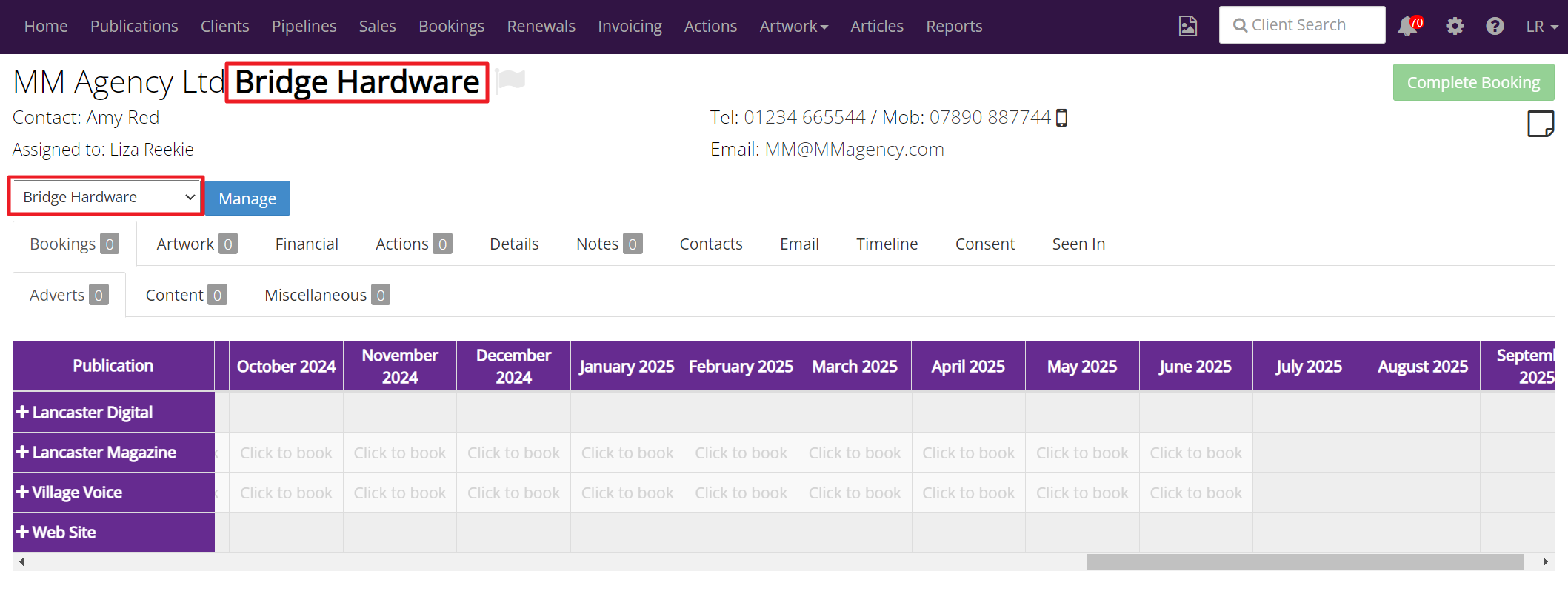Switch to the Financial tab
Viewport: 1568px width, 594px height.
[x=307, y=244]
